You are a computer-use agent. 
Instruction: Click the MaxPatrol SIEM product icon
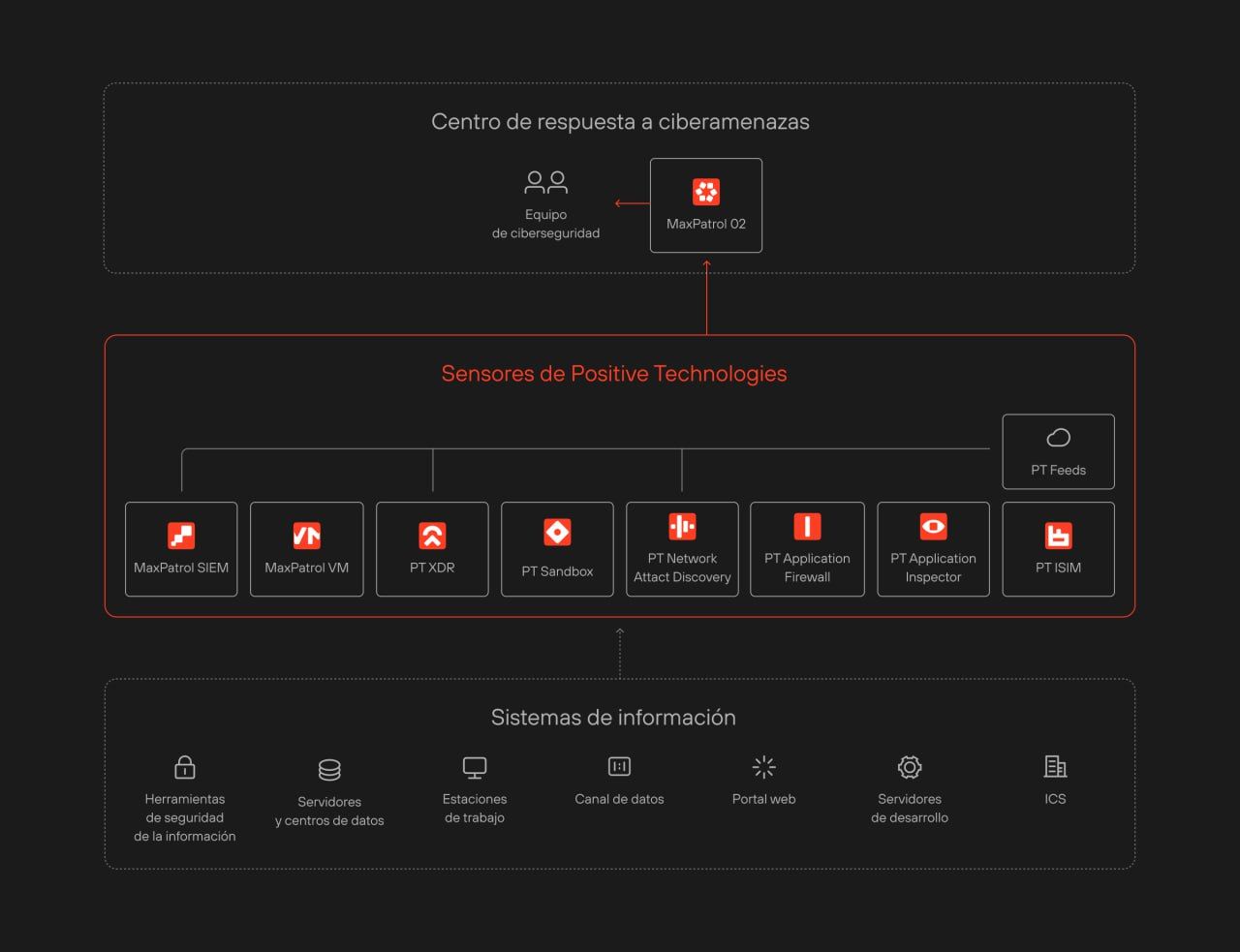pos(181,536)
